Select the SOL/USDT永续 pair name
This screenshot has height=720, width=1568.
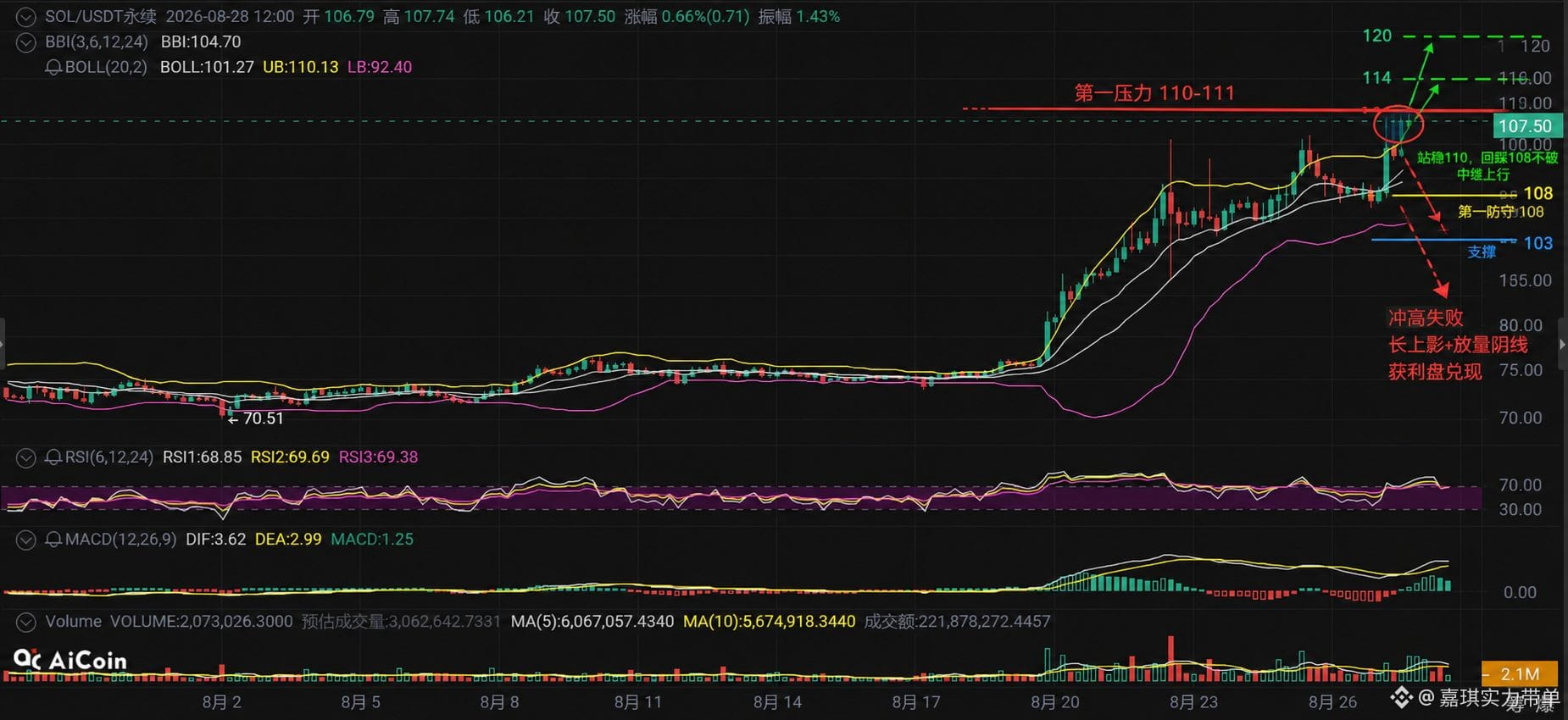pos(101,17)
